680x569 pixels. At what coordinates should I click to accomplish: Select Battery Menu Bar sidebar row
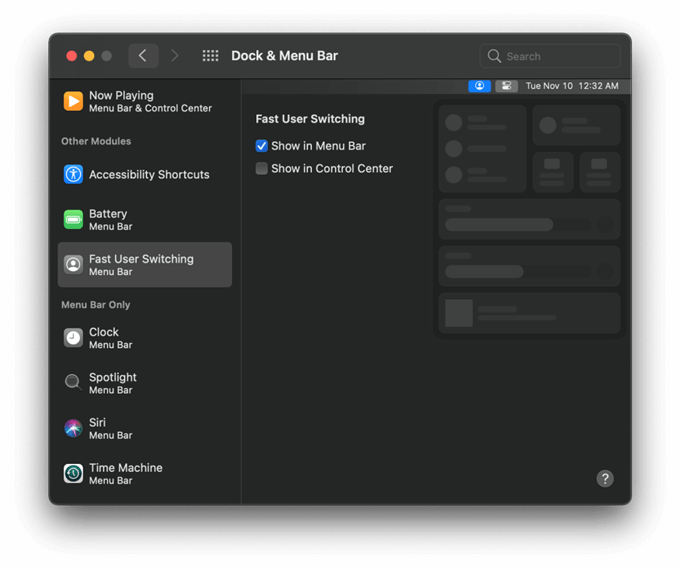145,219
